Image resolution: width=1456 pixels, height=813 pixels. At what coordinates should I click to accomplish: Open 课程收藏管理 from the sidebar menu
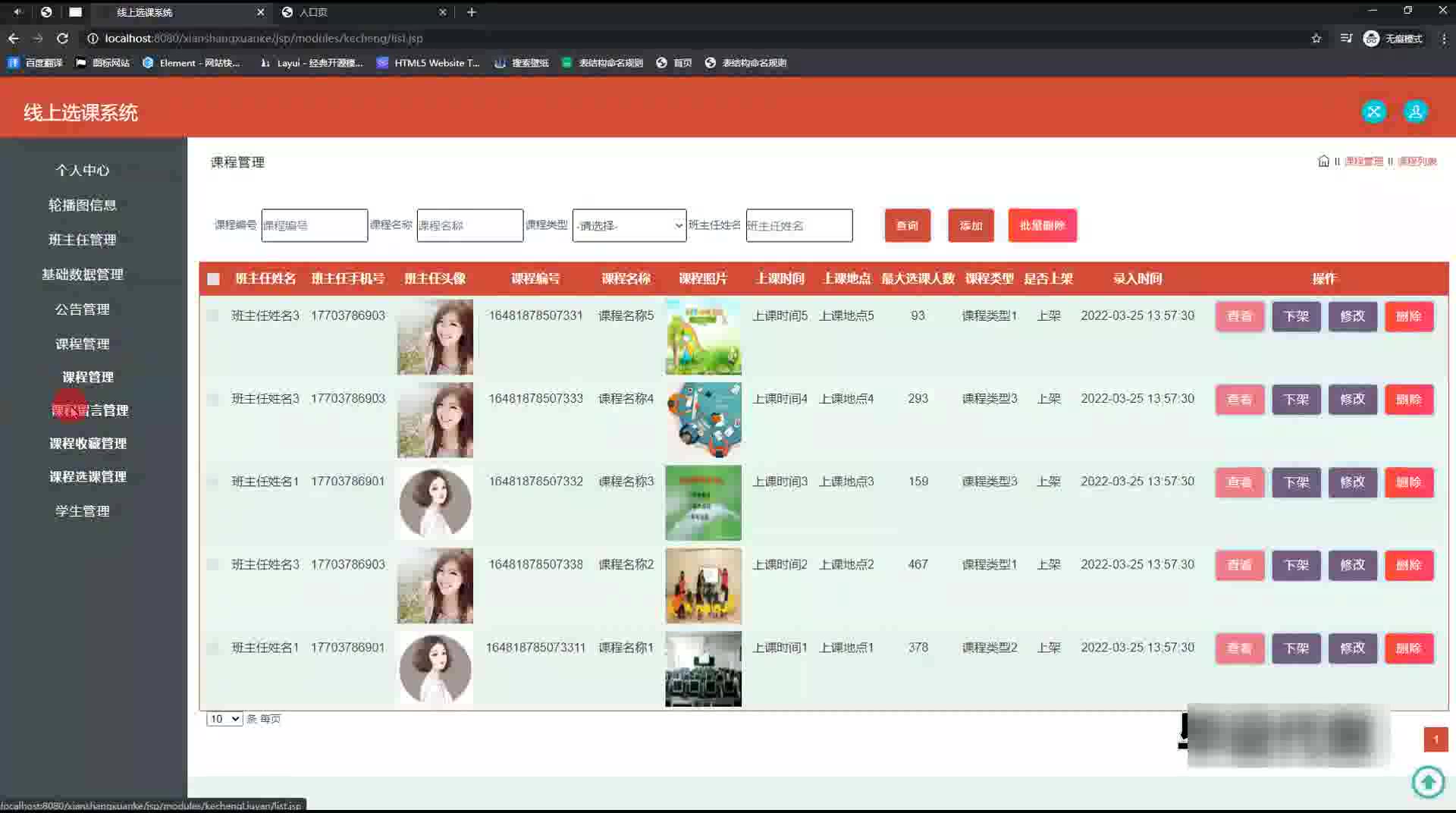tap(88, 444)
